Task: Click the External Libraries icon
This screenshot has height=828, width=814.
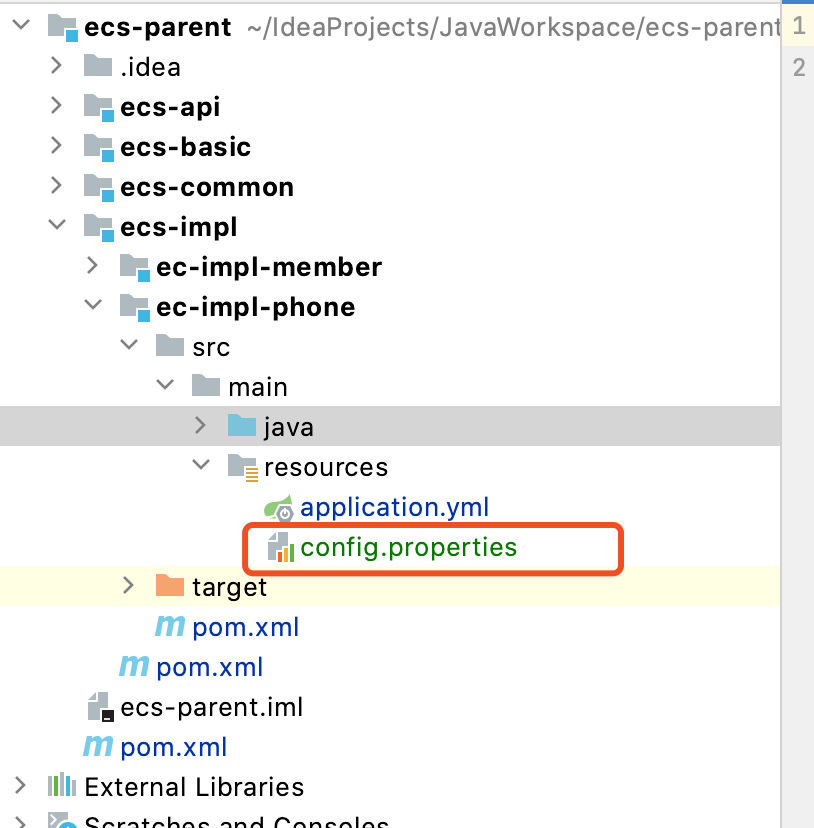Action: pyautogui.click(x=62, y=787)
